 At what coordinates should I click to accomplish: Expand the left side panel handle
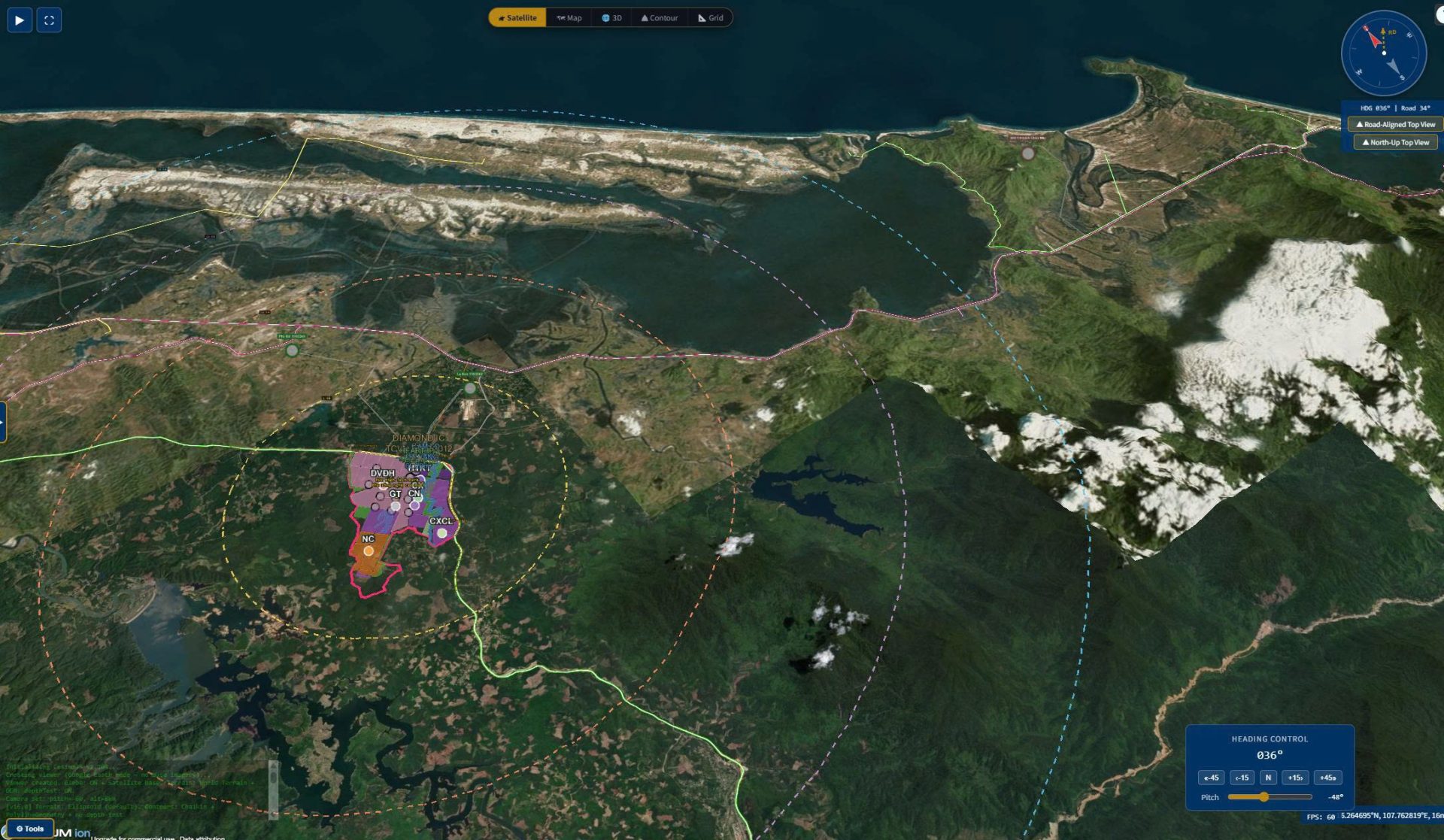coord(3,423)
